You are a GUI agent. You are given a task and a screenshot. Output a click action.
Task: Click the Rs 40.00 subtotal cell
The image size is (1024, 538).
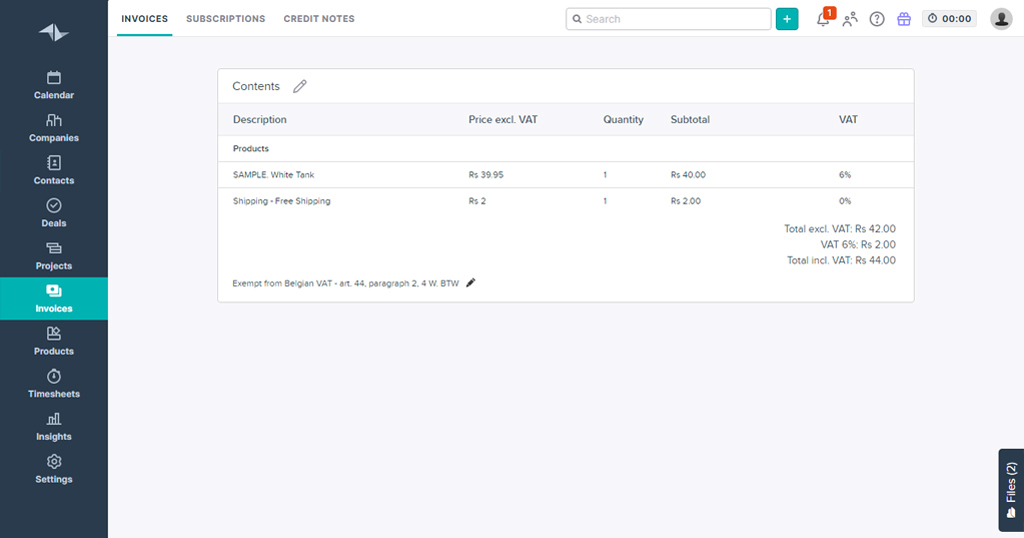coord(688,175)
